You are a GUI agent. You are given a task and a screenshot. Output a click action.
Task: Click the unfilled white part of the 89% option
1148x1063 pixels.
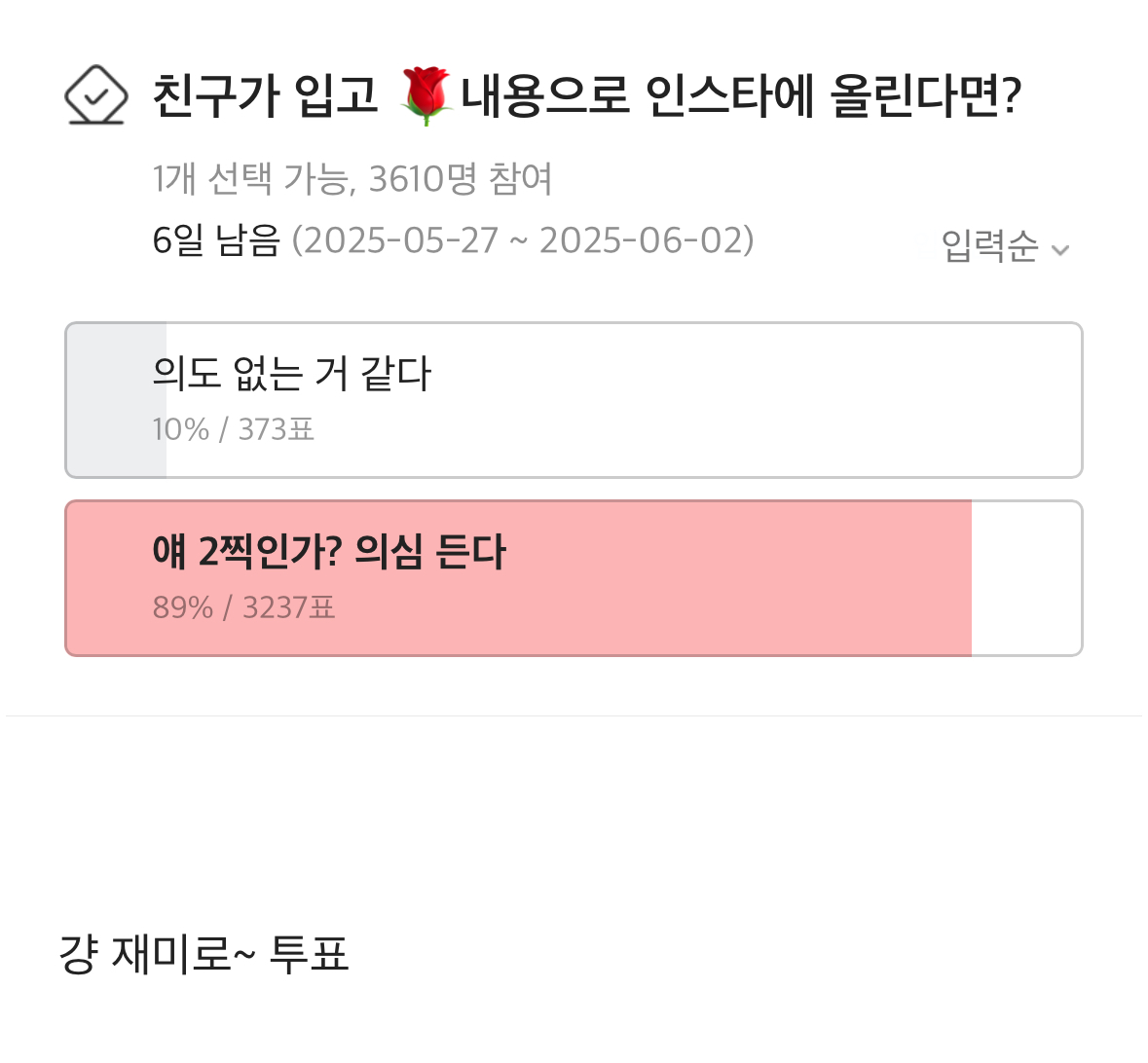(1025, 578)
